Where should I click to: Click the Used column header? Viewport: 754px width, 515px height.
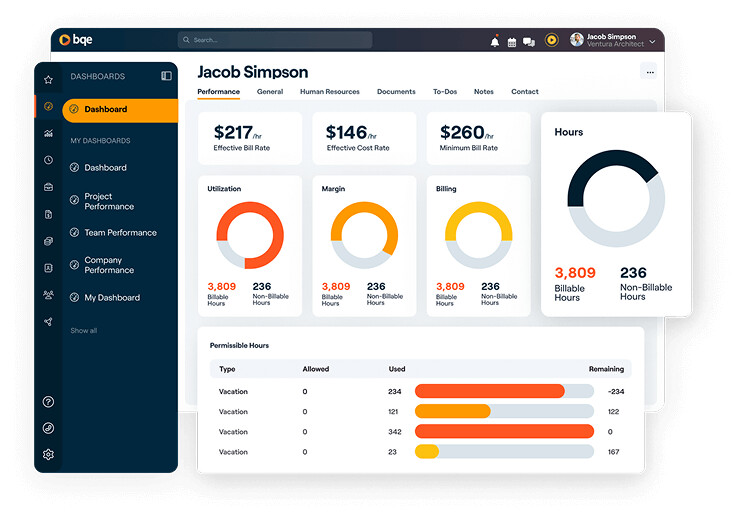click(397, 369)
